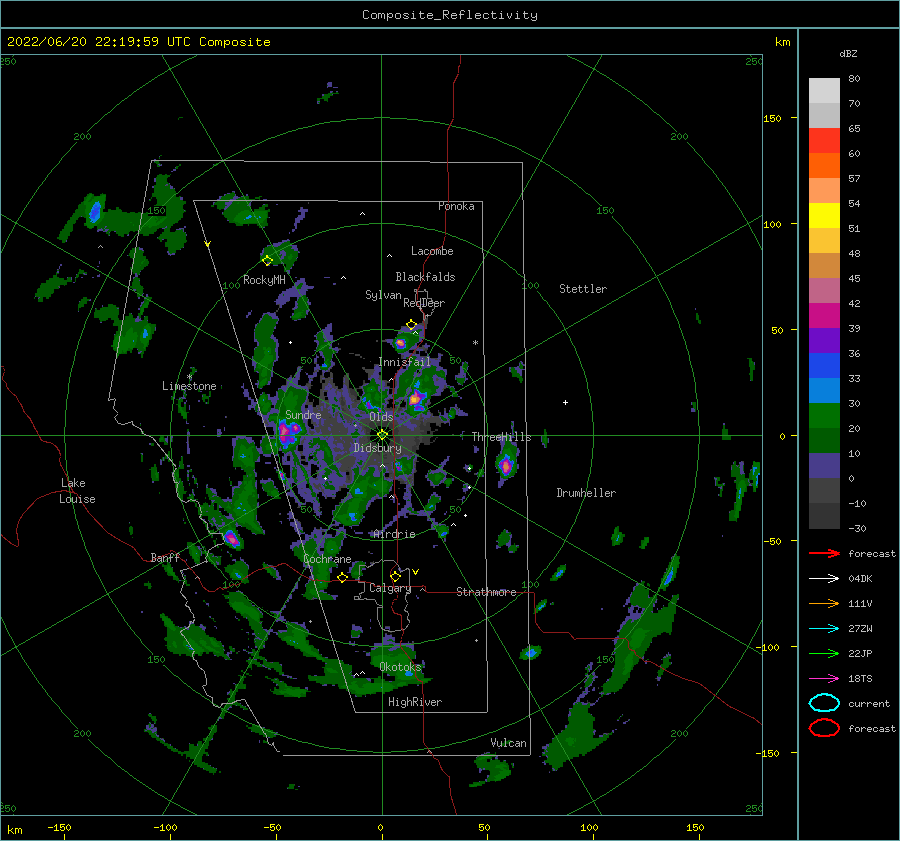
Task: Click the dBZ legend heading
Action: point(848,53)
